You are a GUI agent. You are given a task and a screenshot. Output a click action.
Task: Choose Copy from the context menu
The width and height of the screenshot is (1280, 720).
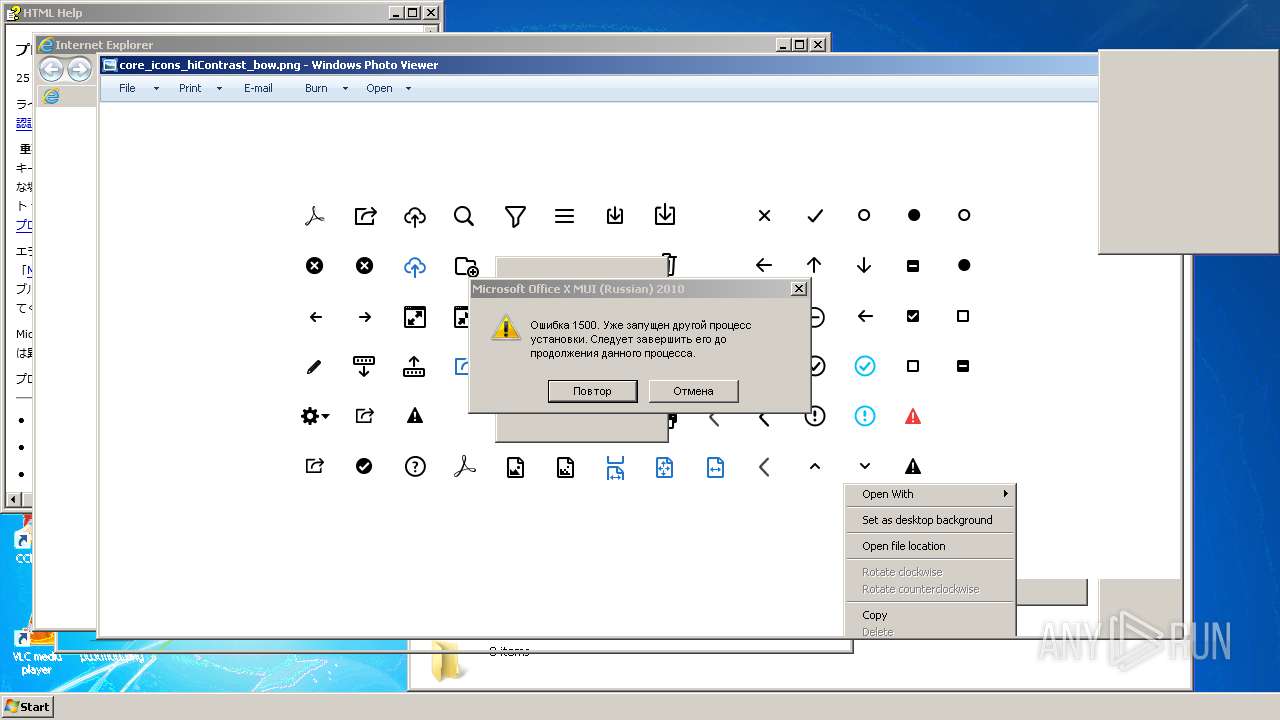(x=930, y=615)
